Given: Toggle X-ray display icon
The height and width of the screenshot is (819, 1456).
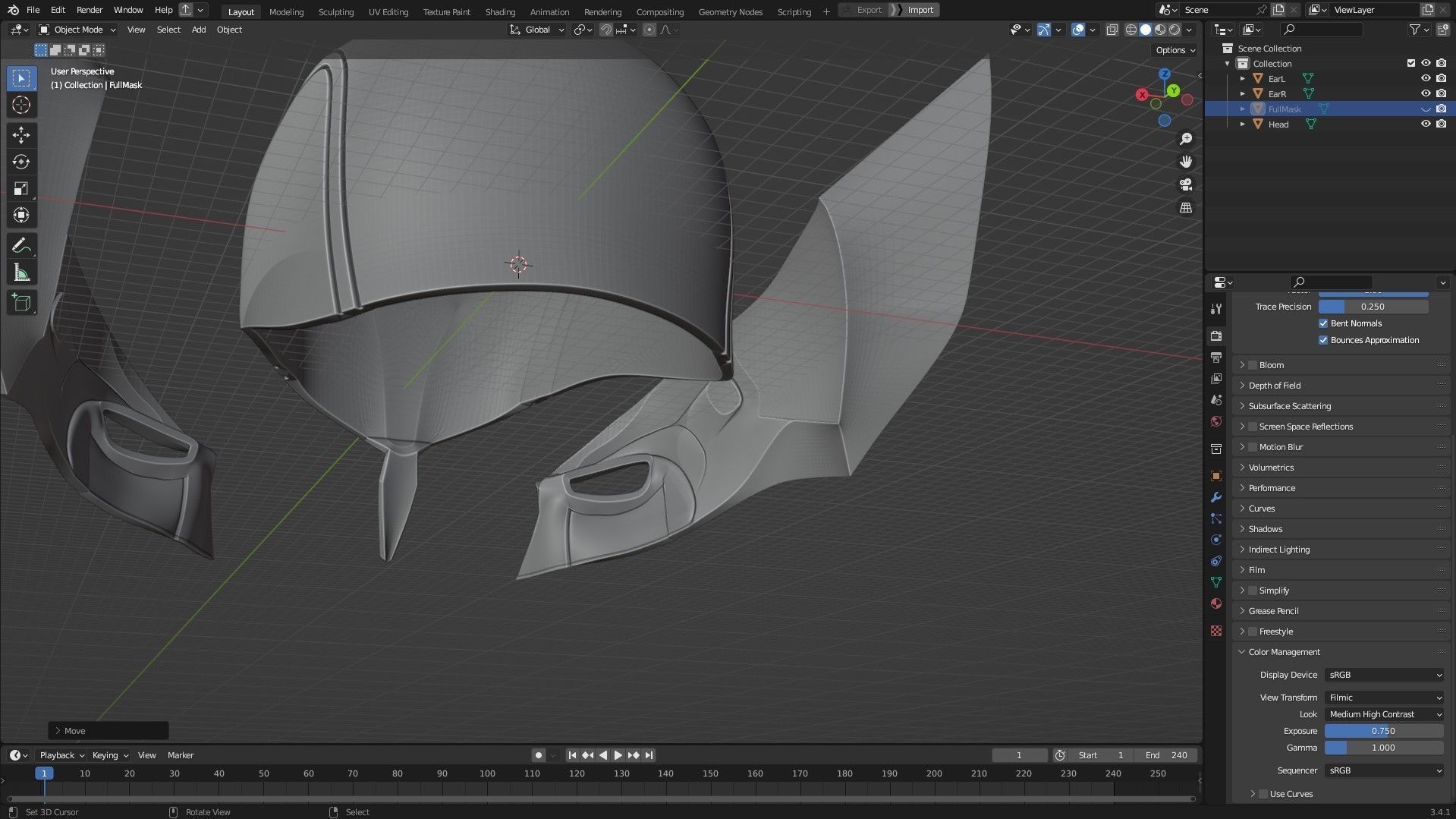Looking at the screenshot, I should point(1112,30).
